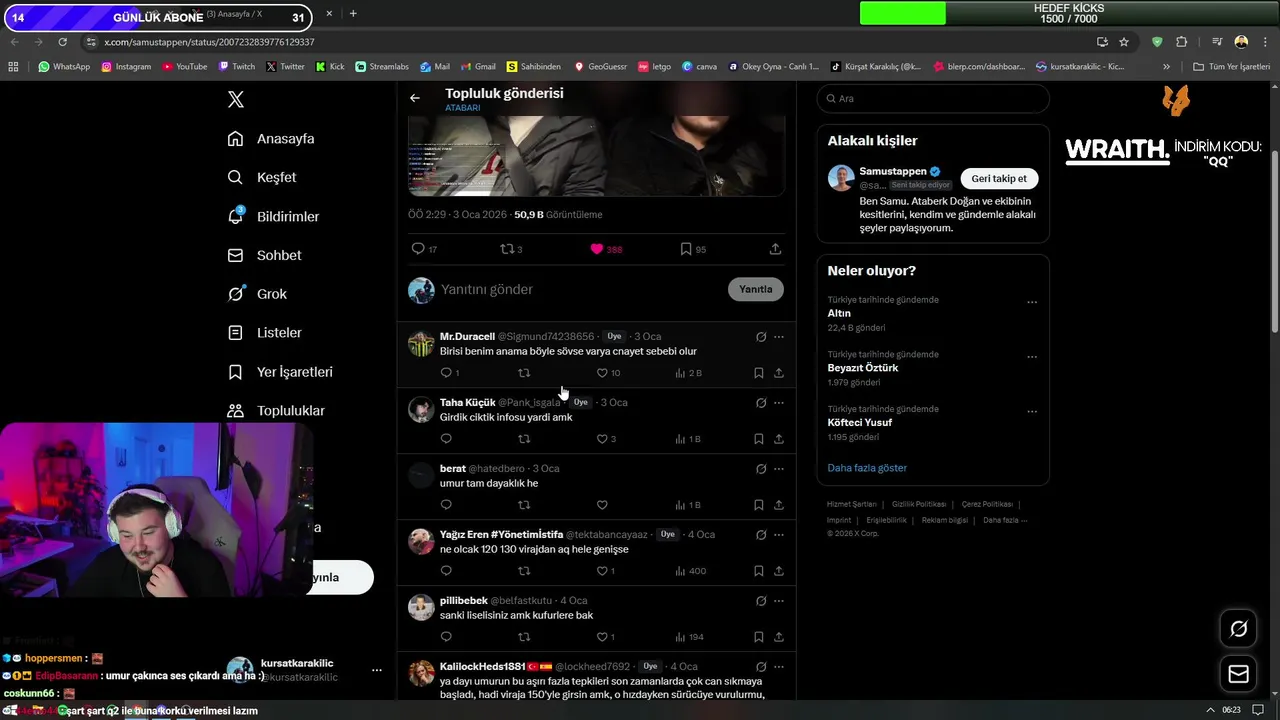1280x720 pixels.
Task: Open options for Beyazıt Öztürk trend
Action: tap(1032, 357)
